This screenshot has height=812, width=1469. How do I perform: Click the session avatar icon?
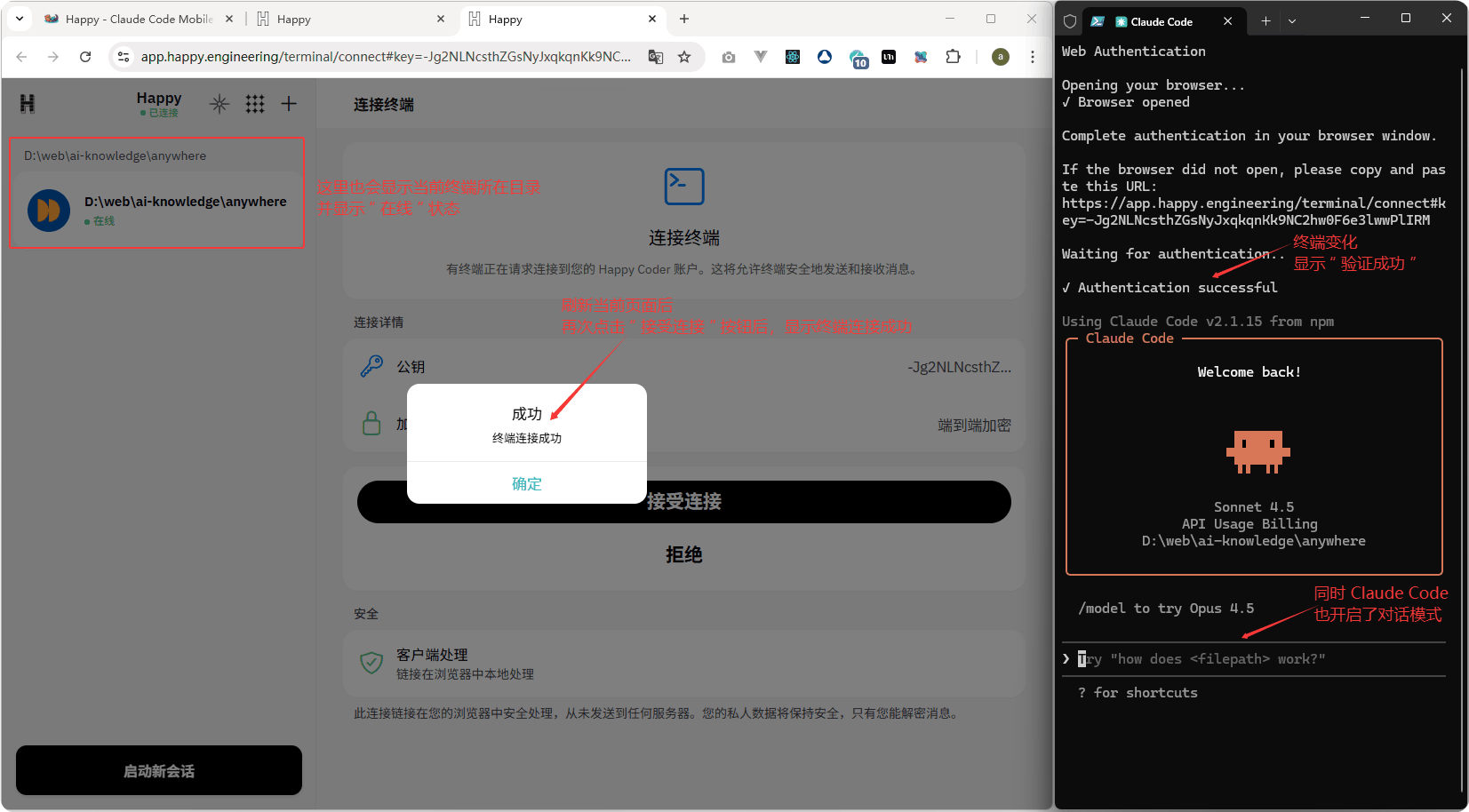49,211
